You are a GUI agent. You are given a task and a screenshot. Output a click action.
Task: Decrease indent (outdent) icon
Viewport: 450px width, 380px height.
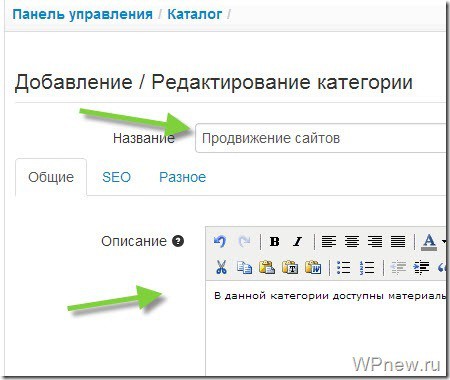[x=398, y=268]
